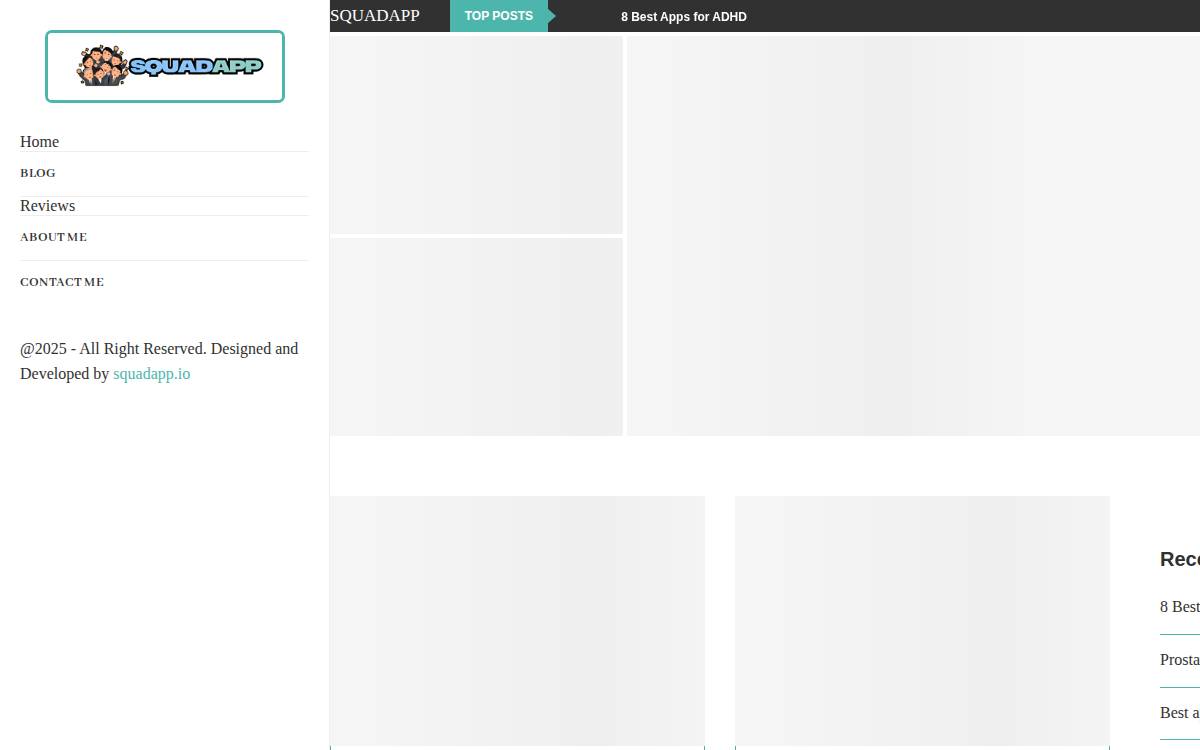The height and width of the screenshot is (750, 1200).
Task: Open the first post card thumbnail below
Action: click(517, 621)
